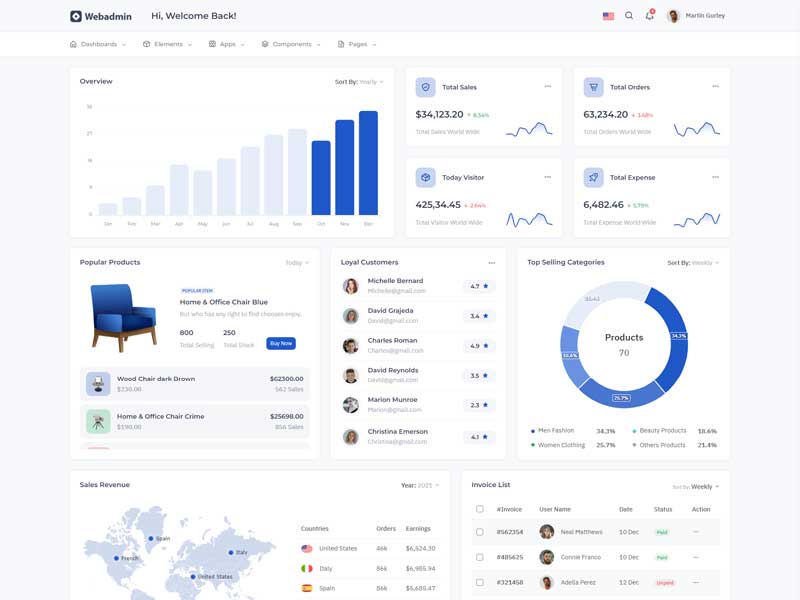Open the Loyal Customers three-dot menu

[491, 263]
